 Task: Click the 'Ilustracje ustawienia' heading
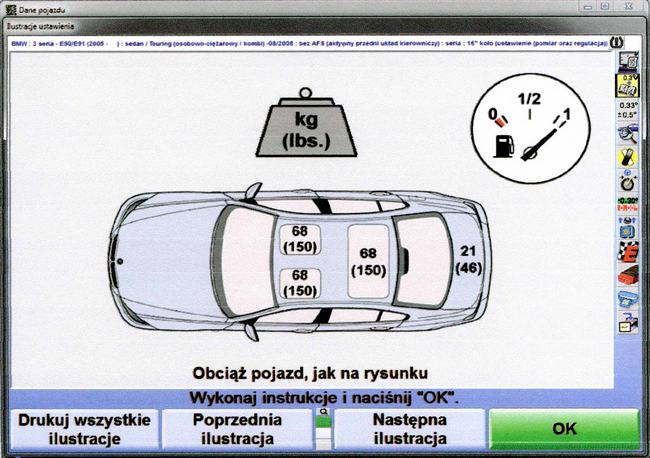pyautogui.click(x=40, y=27)
